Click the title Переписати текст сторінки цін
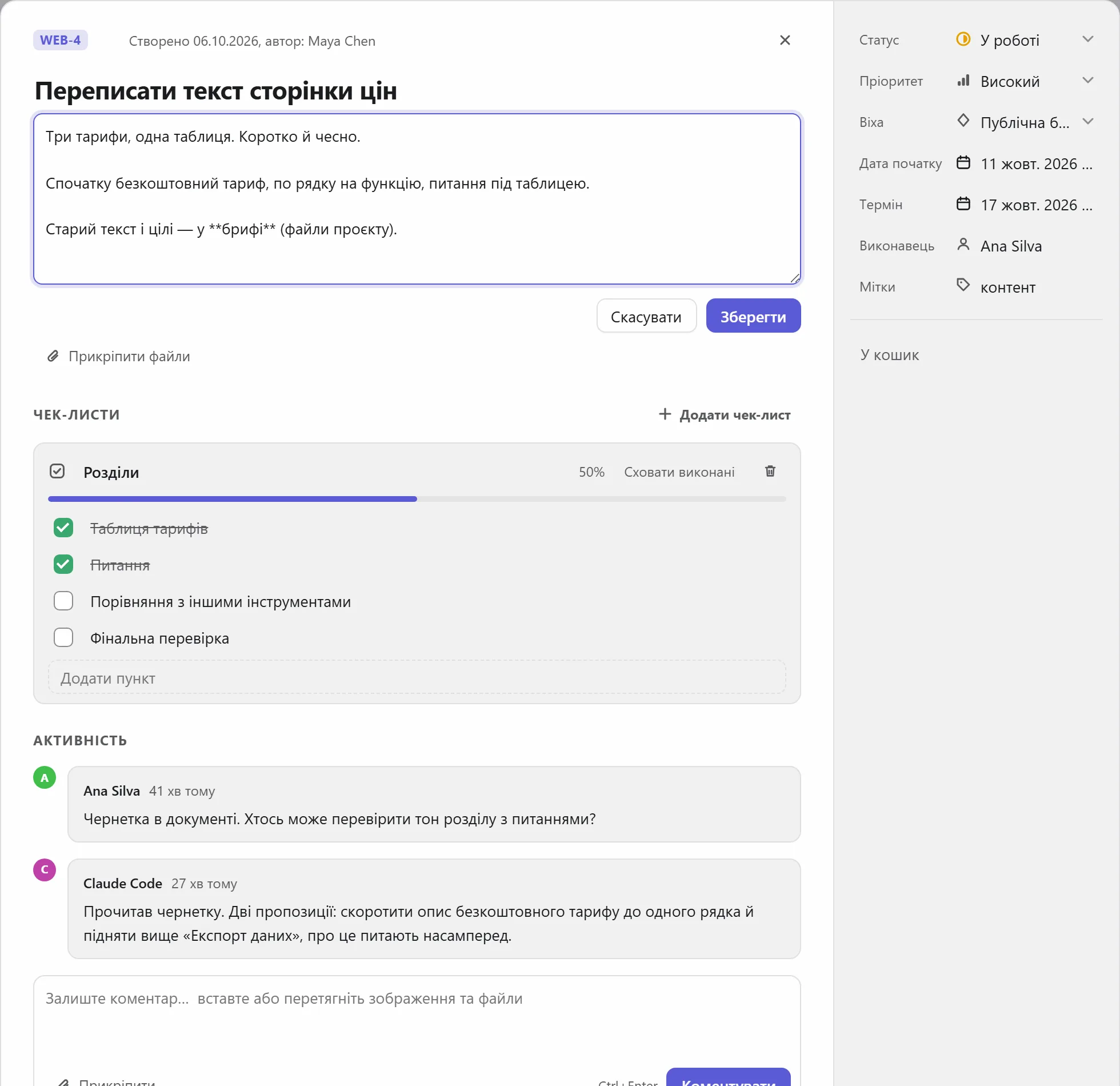The height and width of the screenshot is (1086, 1120). tap(216, 90)
